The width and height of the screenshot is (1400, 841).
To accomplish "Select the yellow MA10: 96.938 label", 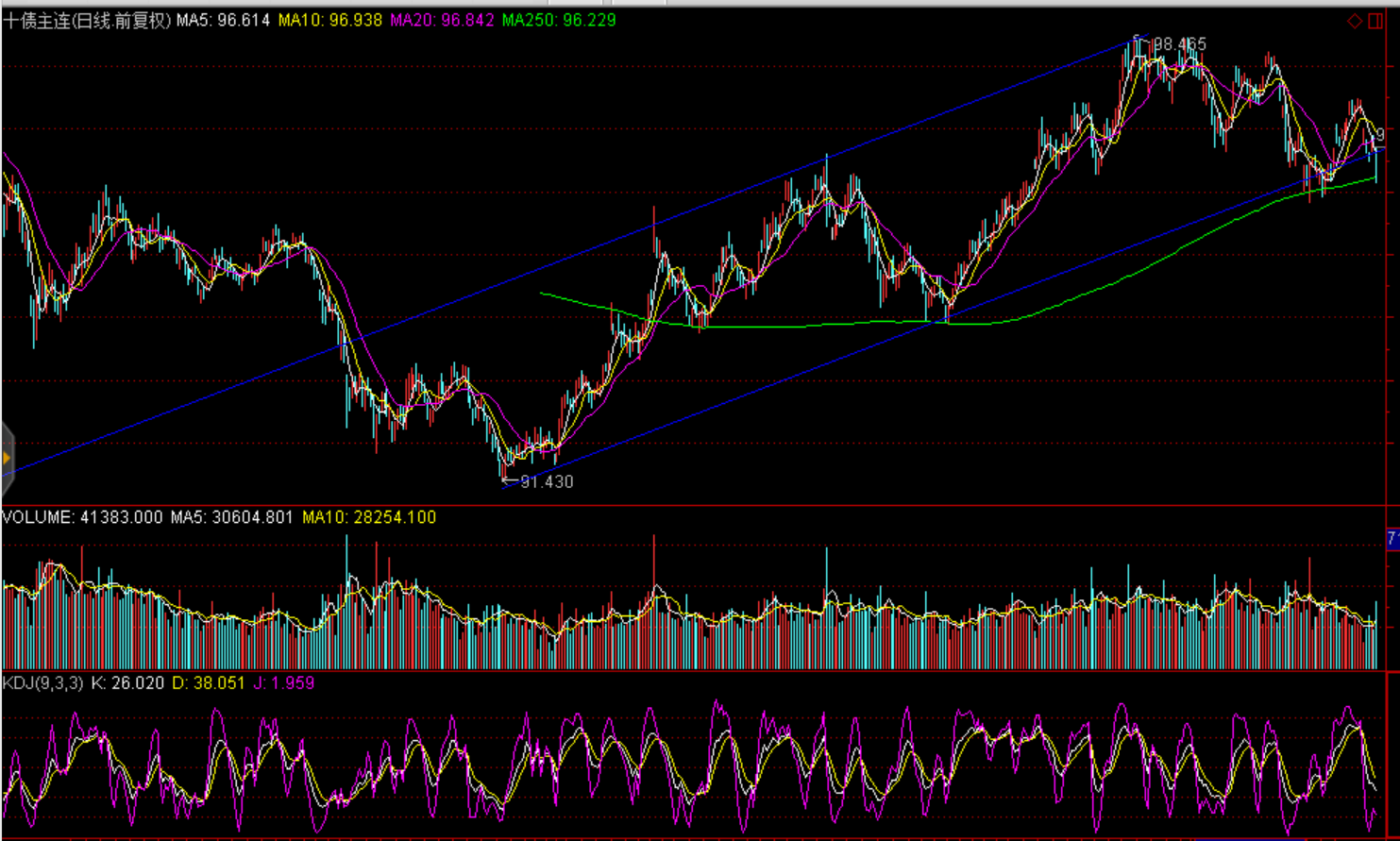I will [x=329, y=21].
